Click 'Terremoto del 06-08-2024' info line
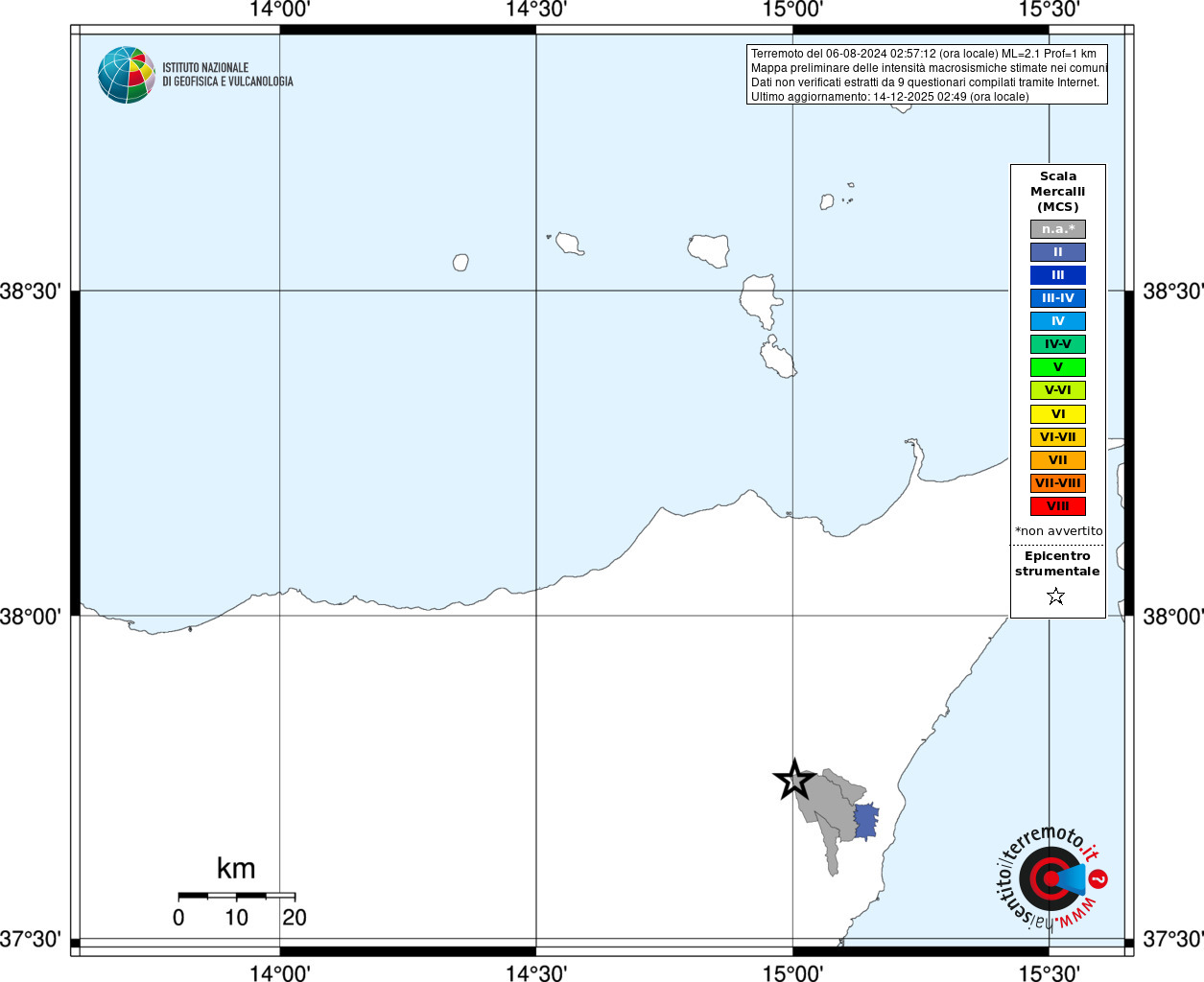 pyautogui.click(x=924, y=54)
